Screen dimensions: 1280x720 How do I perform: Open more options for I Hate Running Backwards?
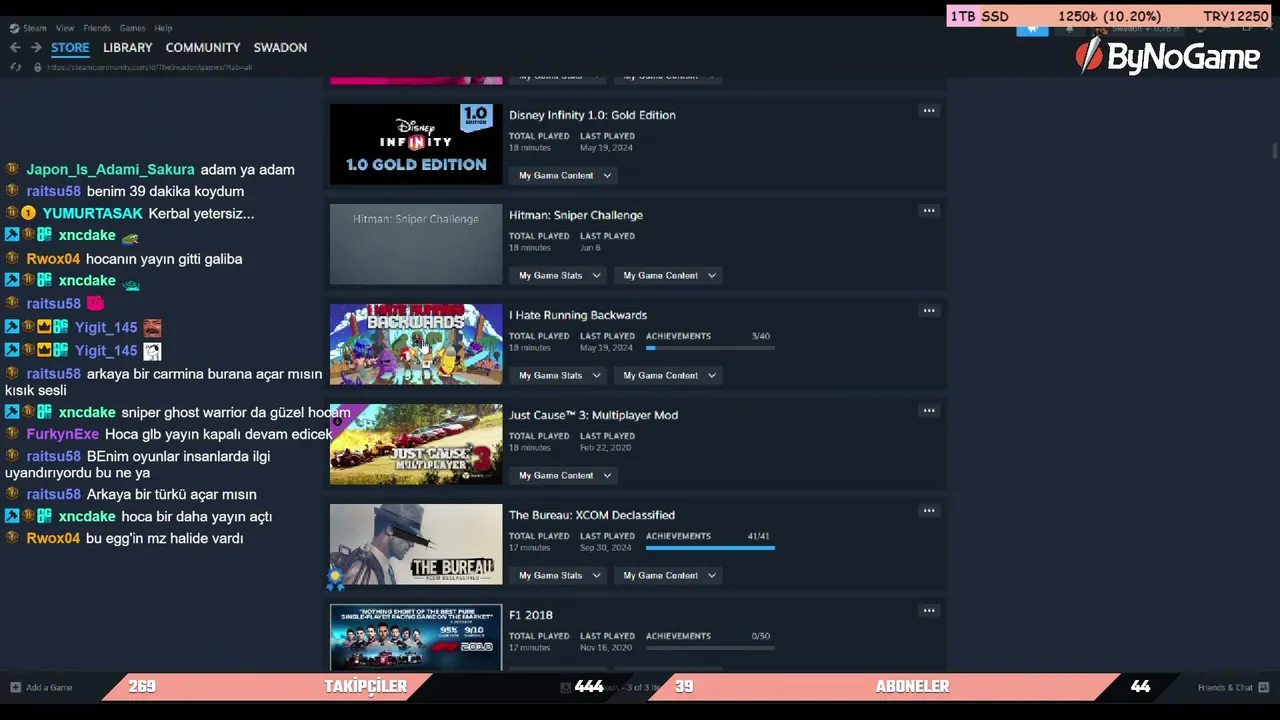pyautogui.click(x=929, y=311)
